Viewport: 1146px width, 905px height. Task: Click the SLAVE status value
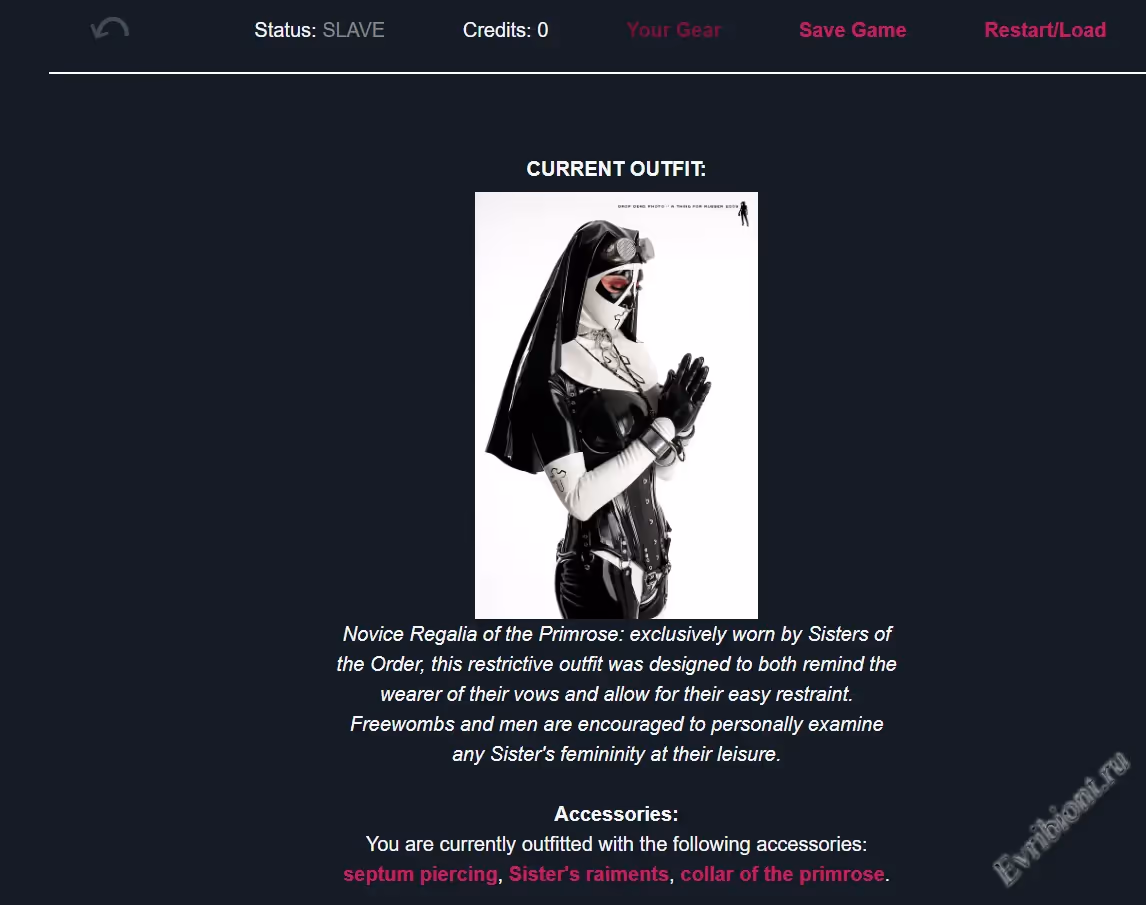354,30
